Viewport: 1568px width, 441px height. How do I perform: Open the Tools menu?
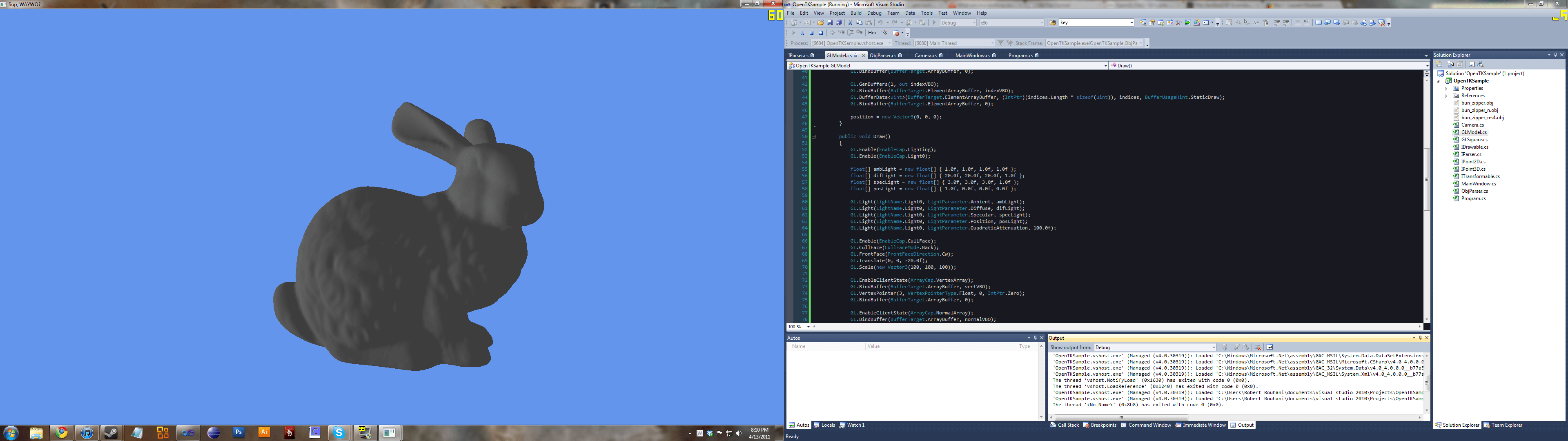927,13
